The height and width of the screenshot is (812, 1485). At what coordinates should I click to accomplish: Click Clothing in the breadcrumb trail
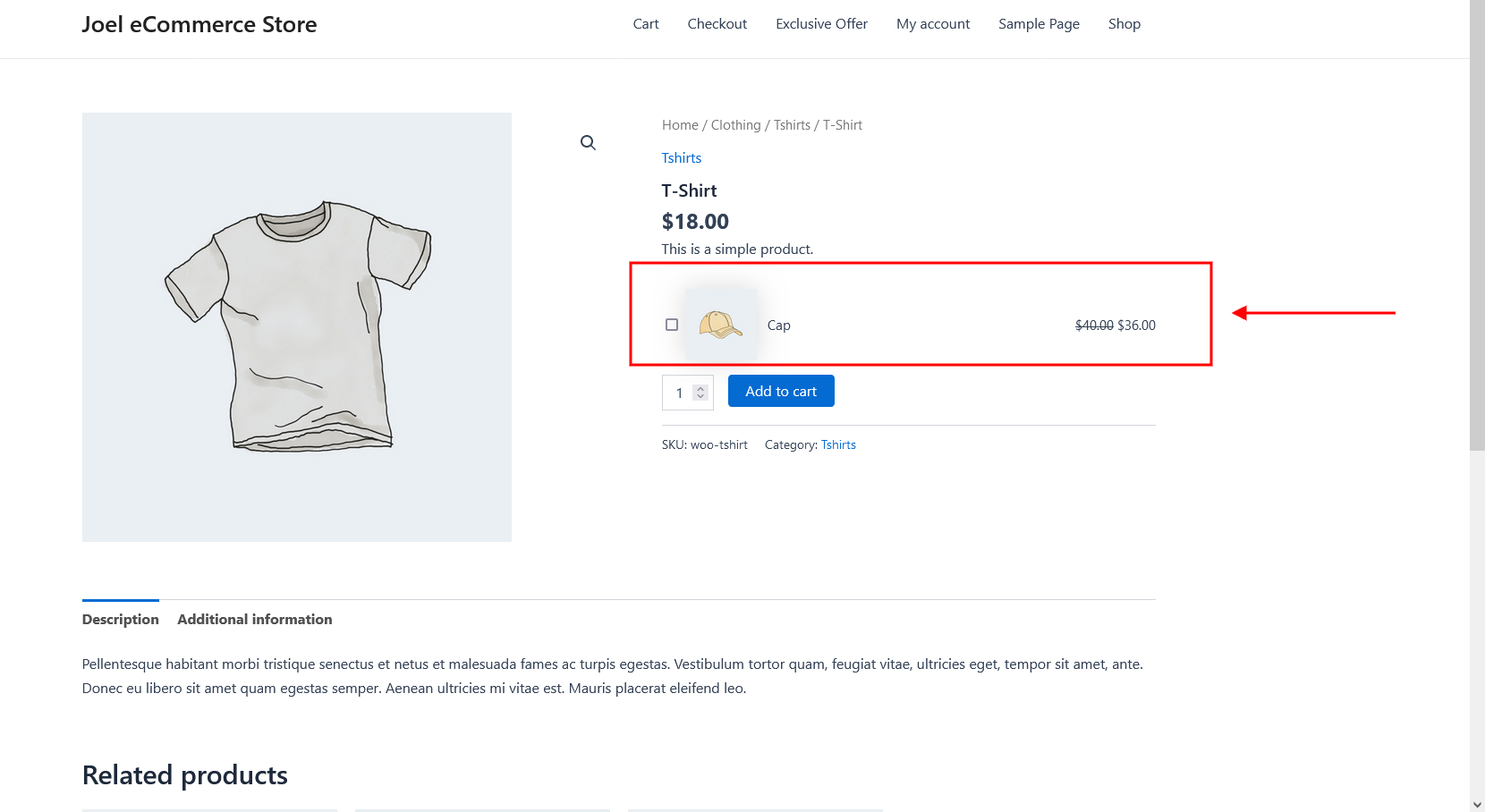pyautogui.click(x=735, y=125)
